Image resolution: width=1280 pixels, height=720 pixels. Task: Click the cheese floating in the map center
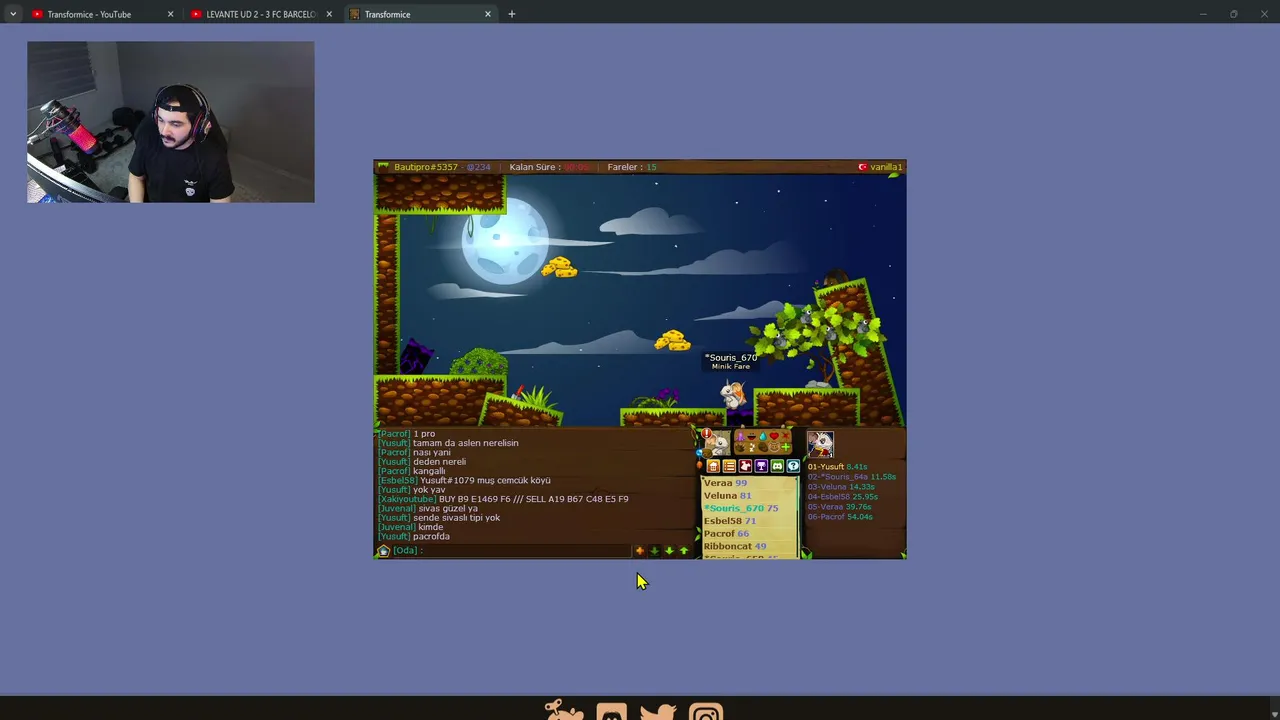coord(673,341)
